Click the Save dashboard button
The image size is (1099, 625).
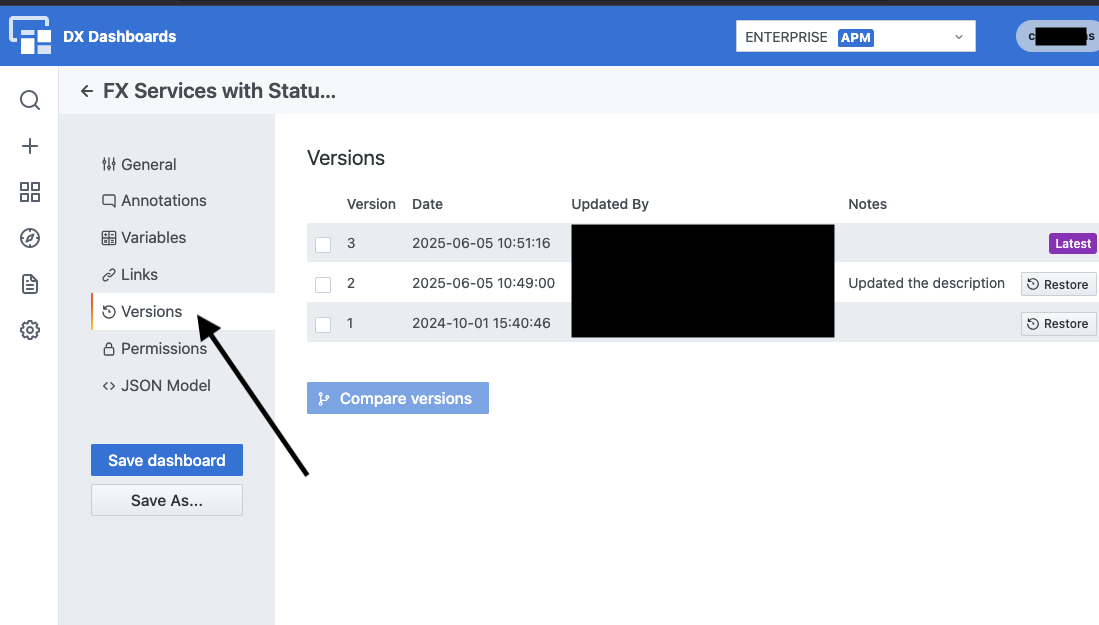point(166,460)
